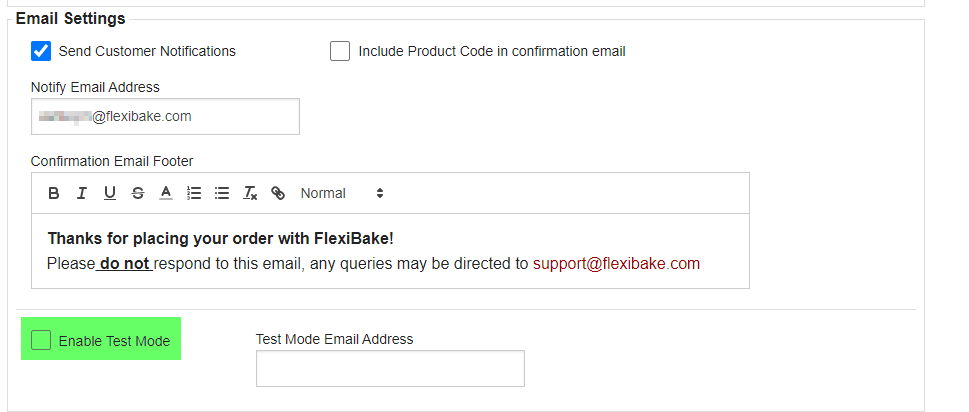969x412 pixels.
Task: Click the Notify Email Address input field
Action: coord(165,116)
